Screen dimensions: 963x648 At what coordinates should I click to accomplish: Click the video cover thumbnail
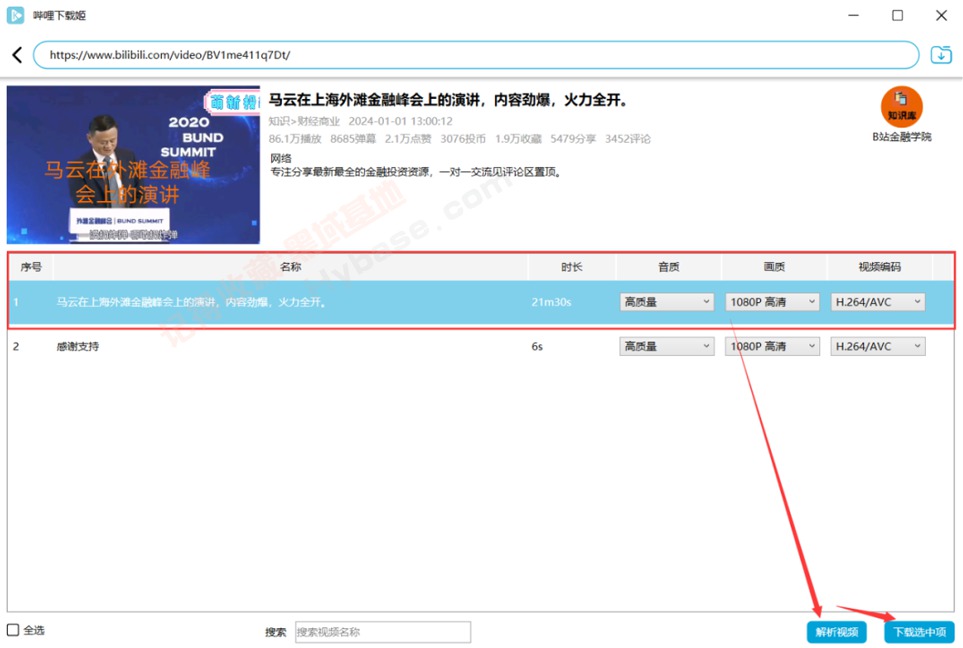pos(133,165)
